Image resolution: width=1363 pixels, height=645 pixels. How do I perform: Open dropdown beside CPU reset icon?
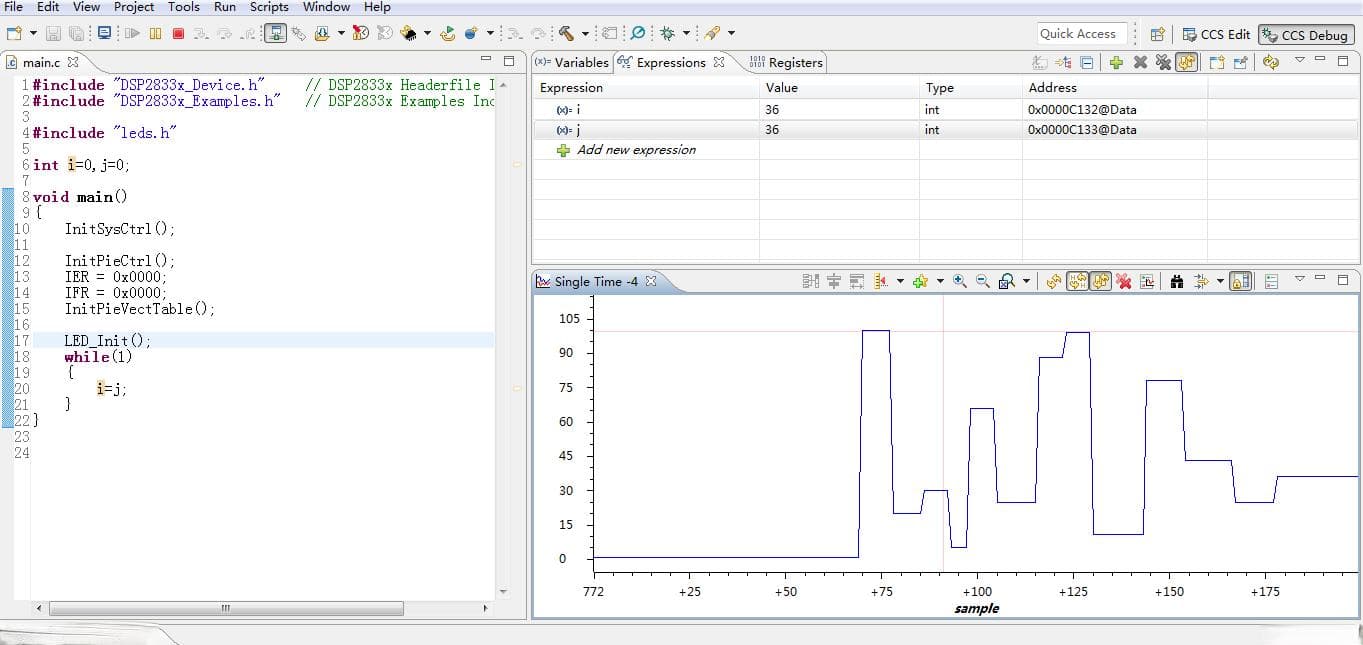pos(427,33)
